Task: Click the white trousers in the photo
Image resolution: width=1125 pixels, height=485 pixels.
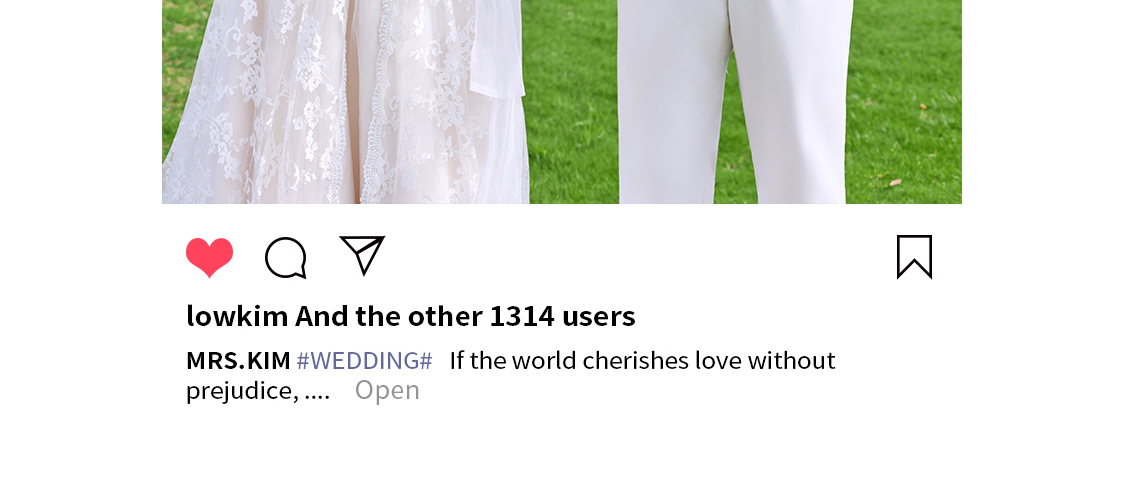Action: click(x=735, y=100)
